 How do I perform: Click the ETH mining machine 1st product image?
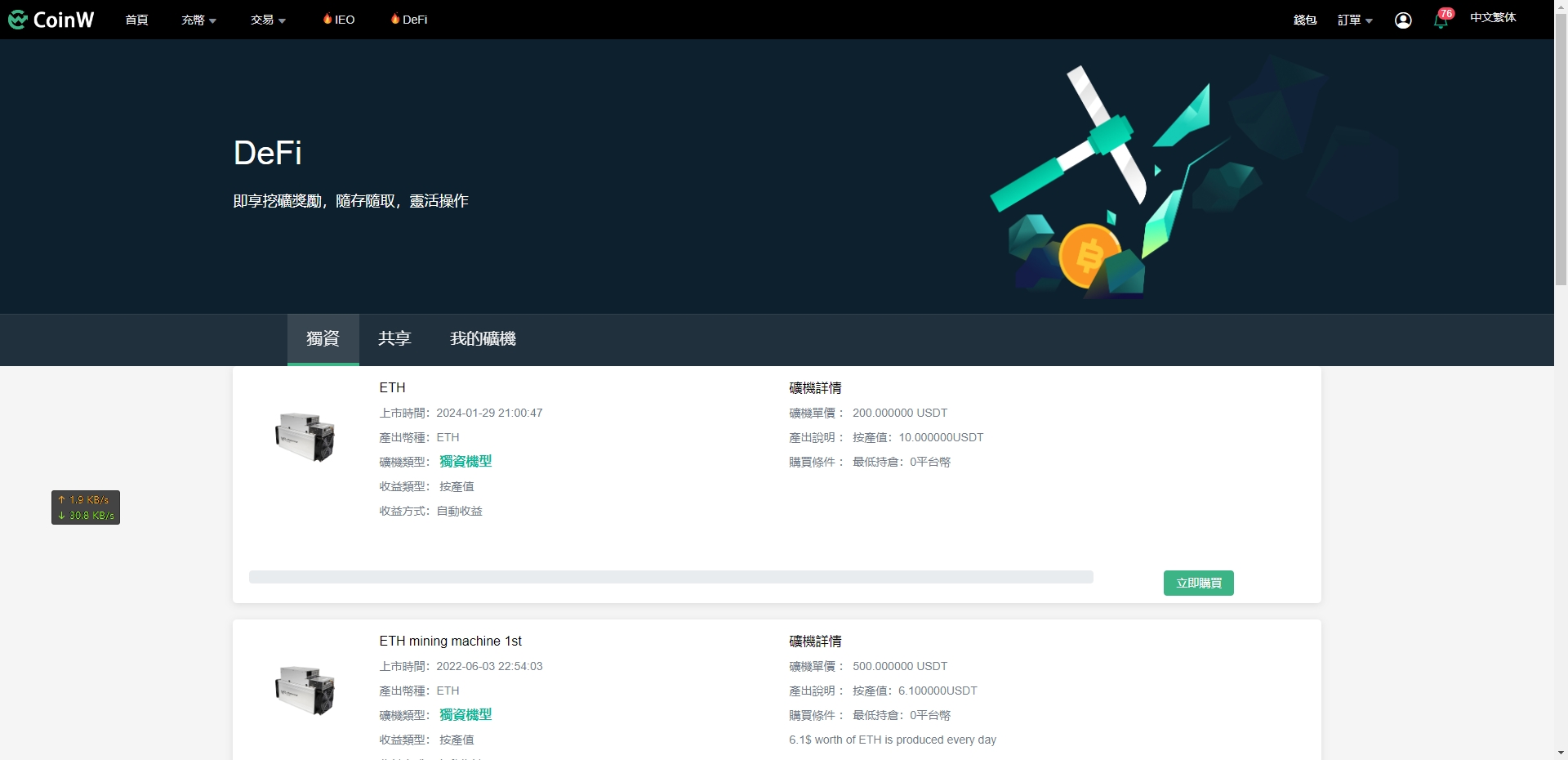[305, 691]
